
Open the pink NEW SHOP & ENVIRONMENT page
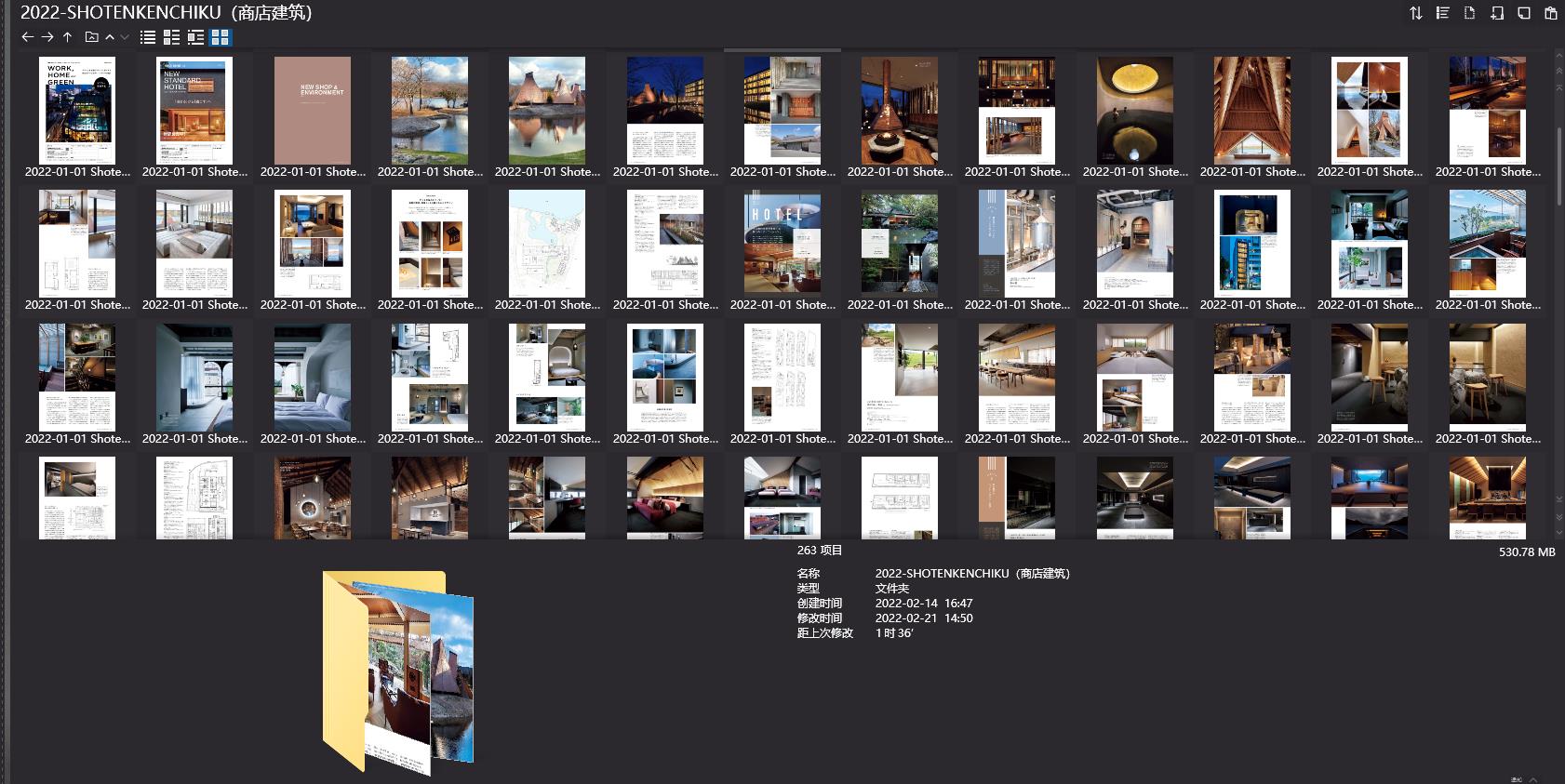(313, 111)
